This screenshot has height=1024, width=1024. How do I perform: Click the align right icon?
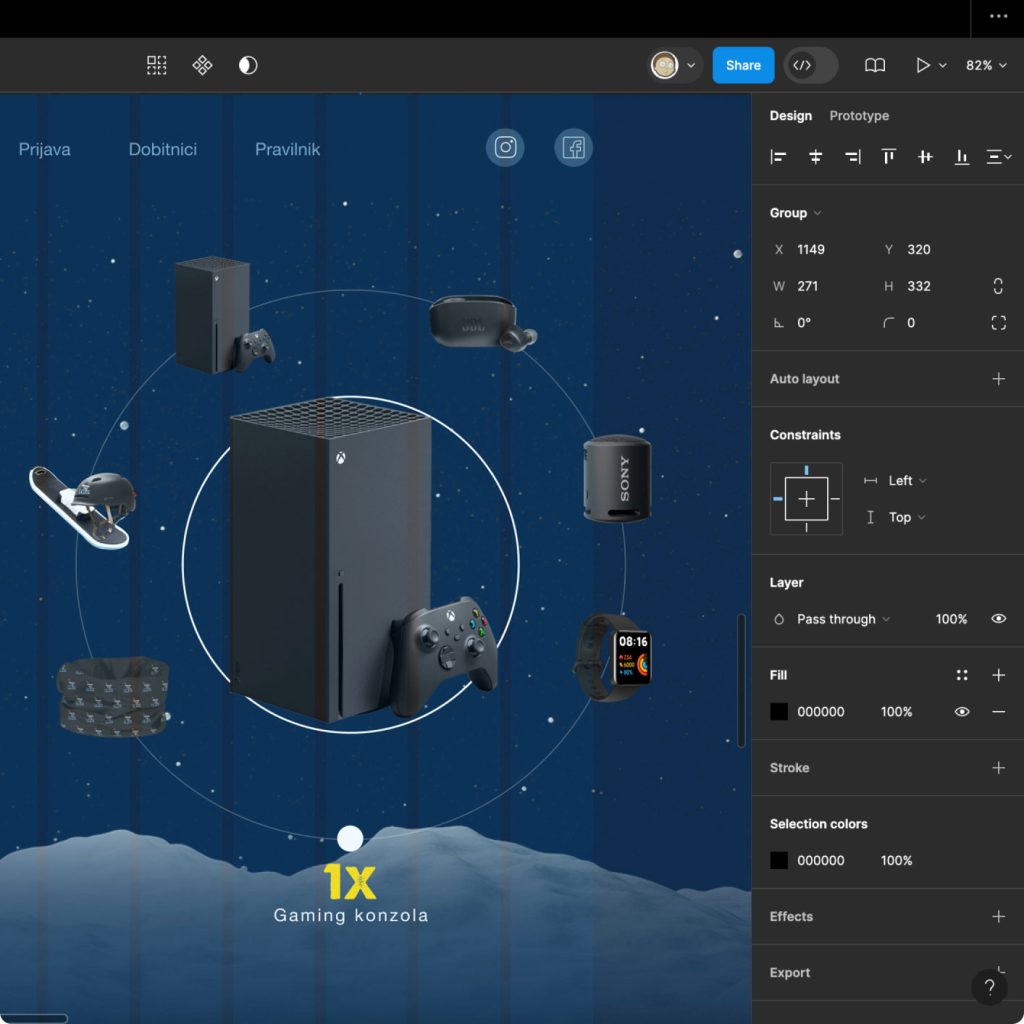(852, 157)
